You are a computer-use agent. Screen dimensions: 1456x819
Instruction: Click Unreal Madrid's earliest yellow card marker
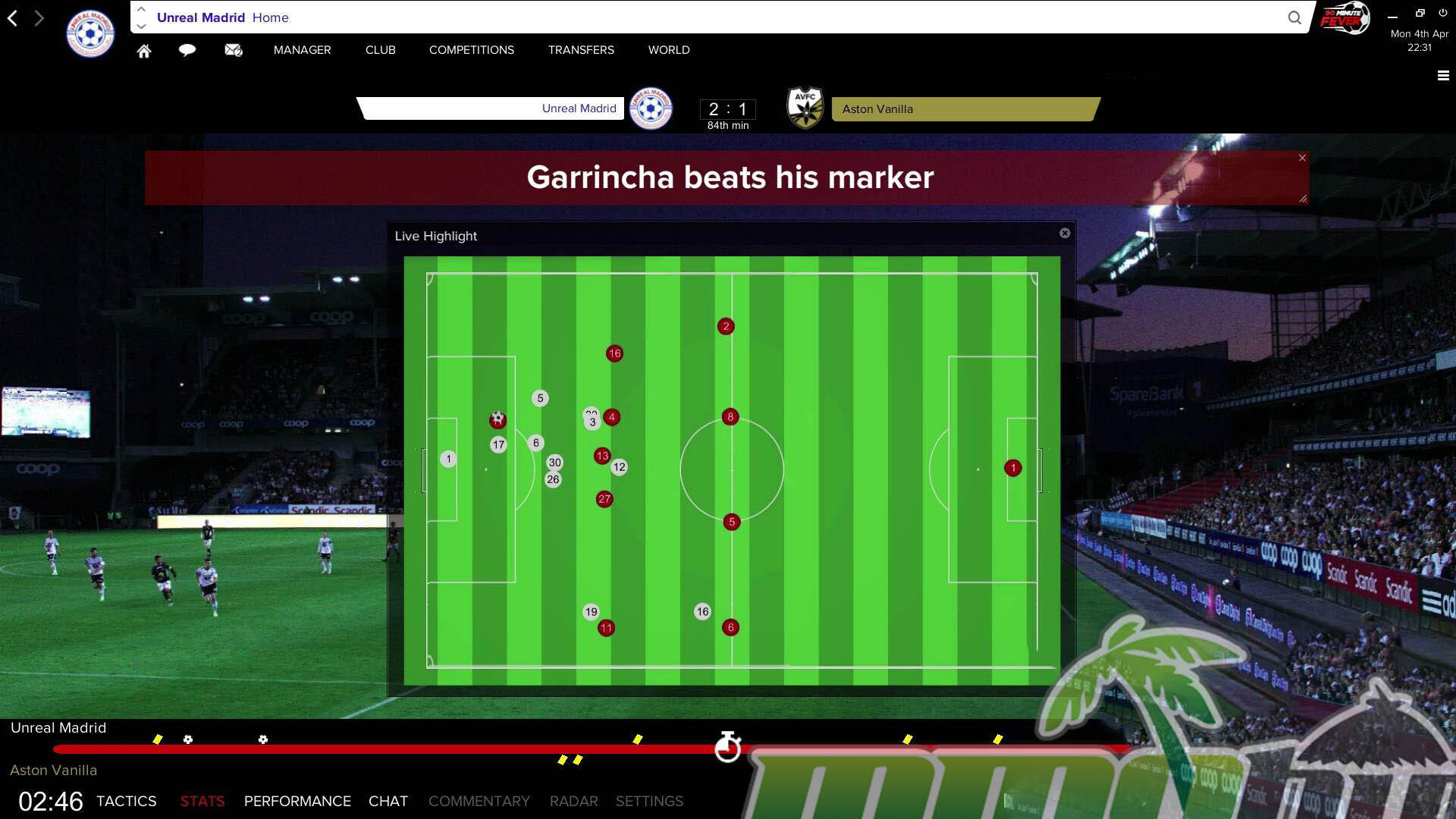click(x=158, y=739)
